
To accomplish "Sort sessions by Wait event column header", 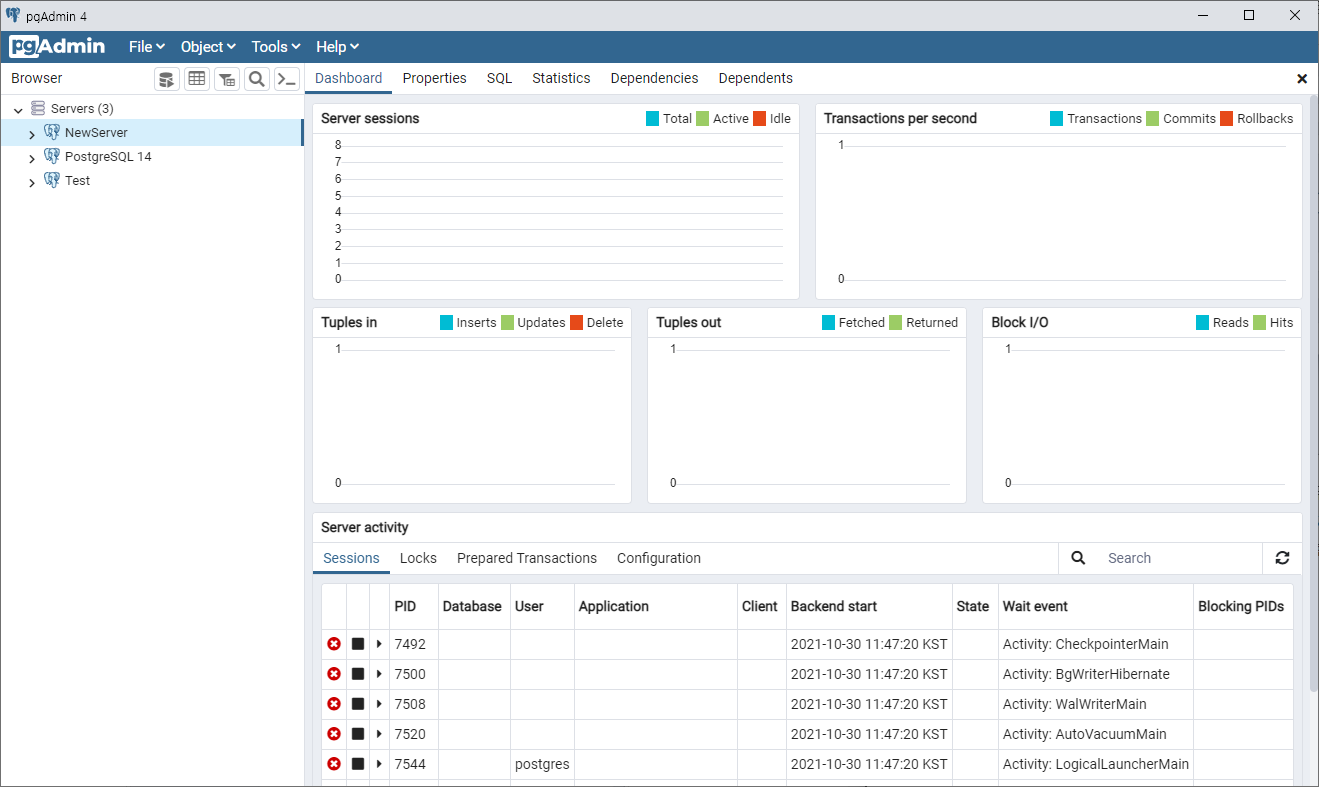I will 1096,606.
